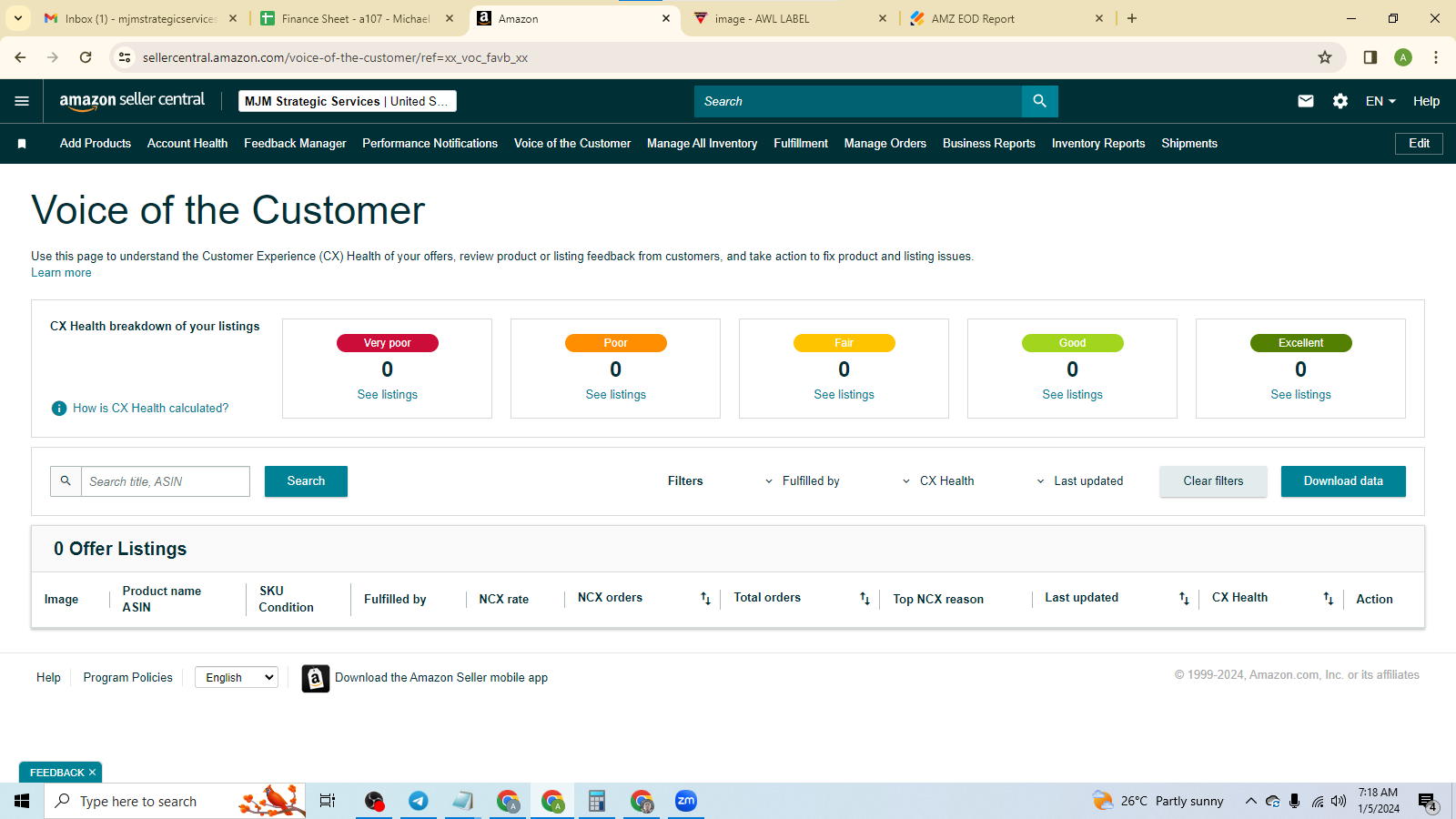
Task: Close the FEEDBACK tab with its X
Action: click(92, 773)
